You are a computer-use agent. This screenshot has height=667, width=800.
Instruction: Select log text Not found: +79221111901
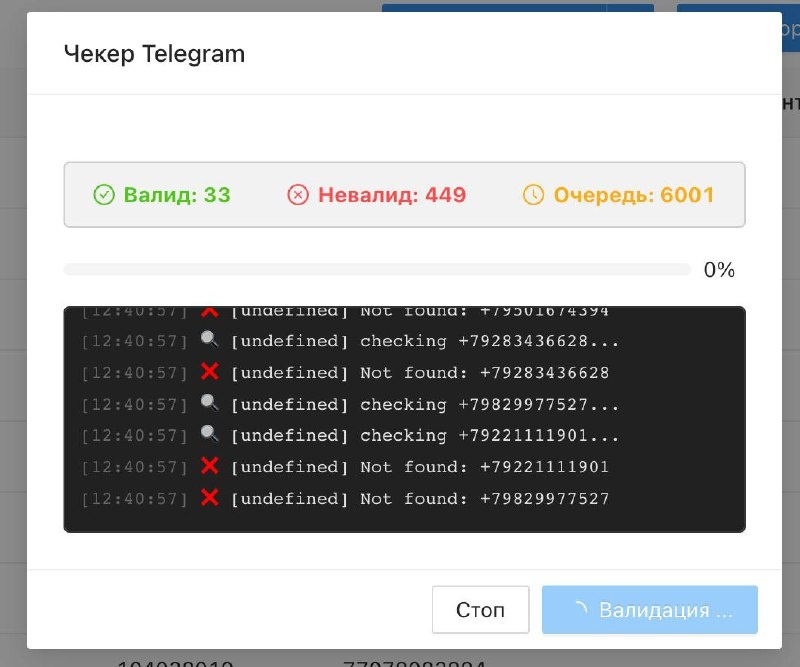click(485, 467)
